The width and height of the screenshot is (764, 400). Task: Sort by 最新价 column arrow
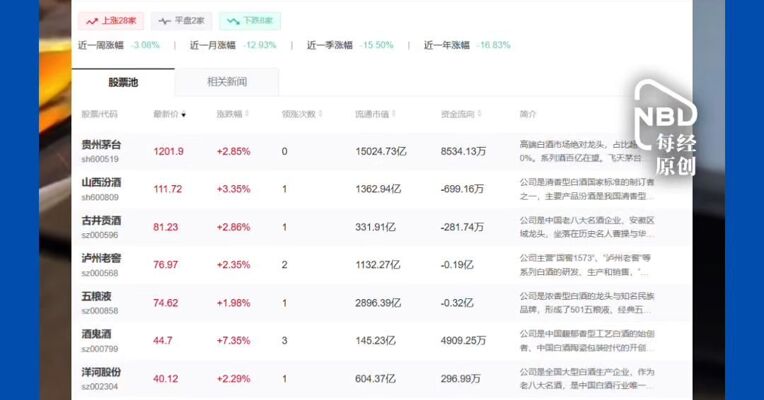184,115
